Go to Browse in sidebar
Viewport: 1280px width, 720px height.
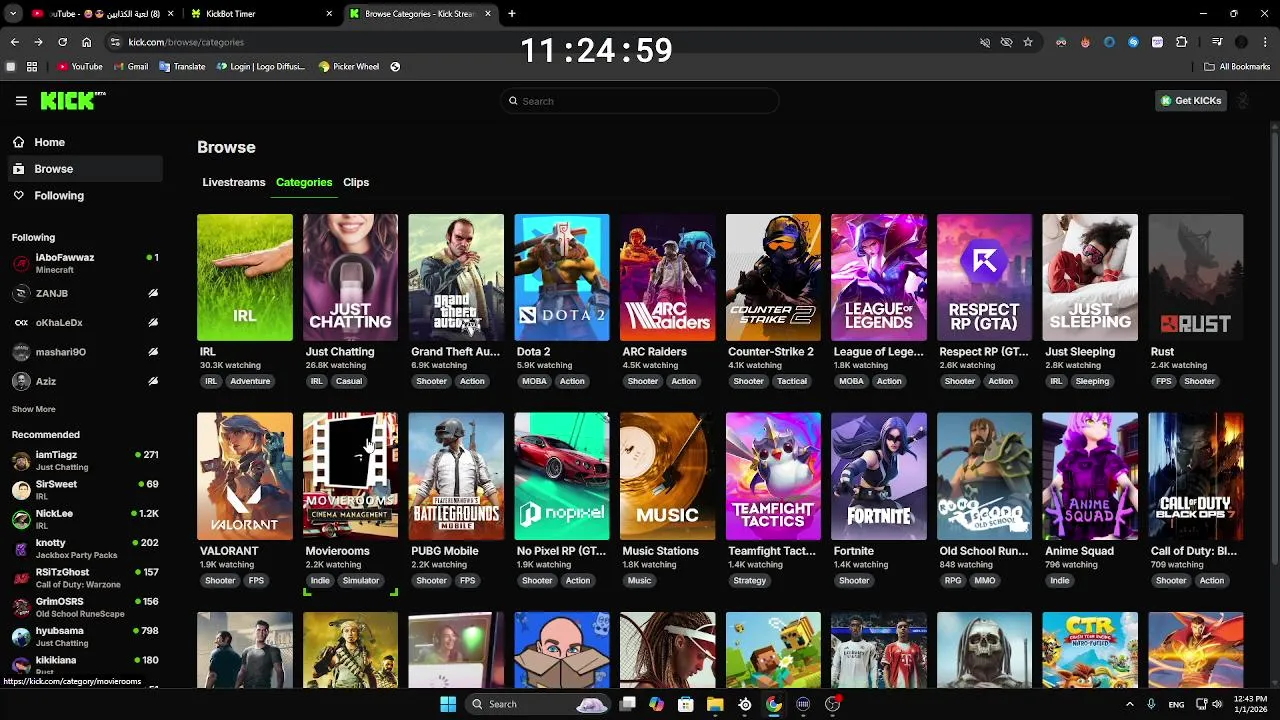[x=84, y=169]
